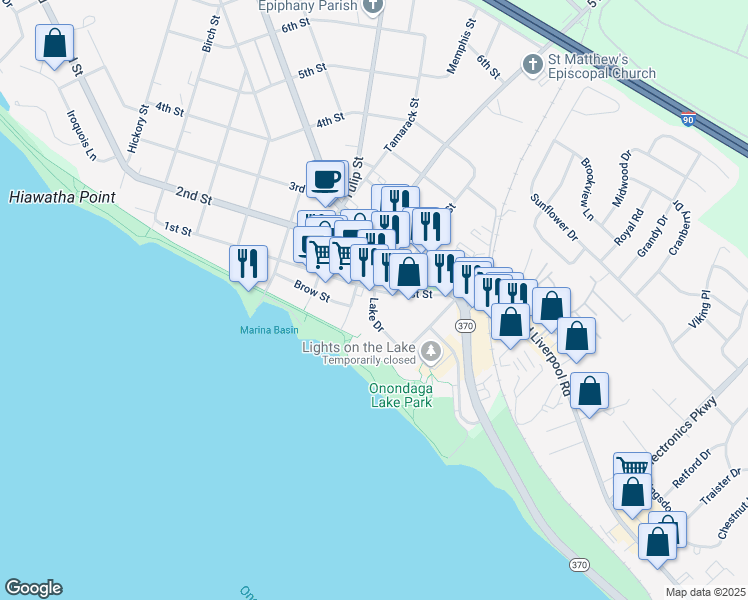Click the Viking Pl street label
Screen dimensions: 748x600
(700, 309)
